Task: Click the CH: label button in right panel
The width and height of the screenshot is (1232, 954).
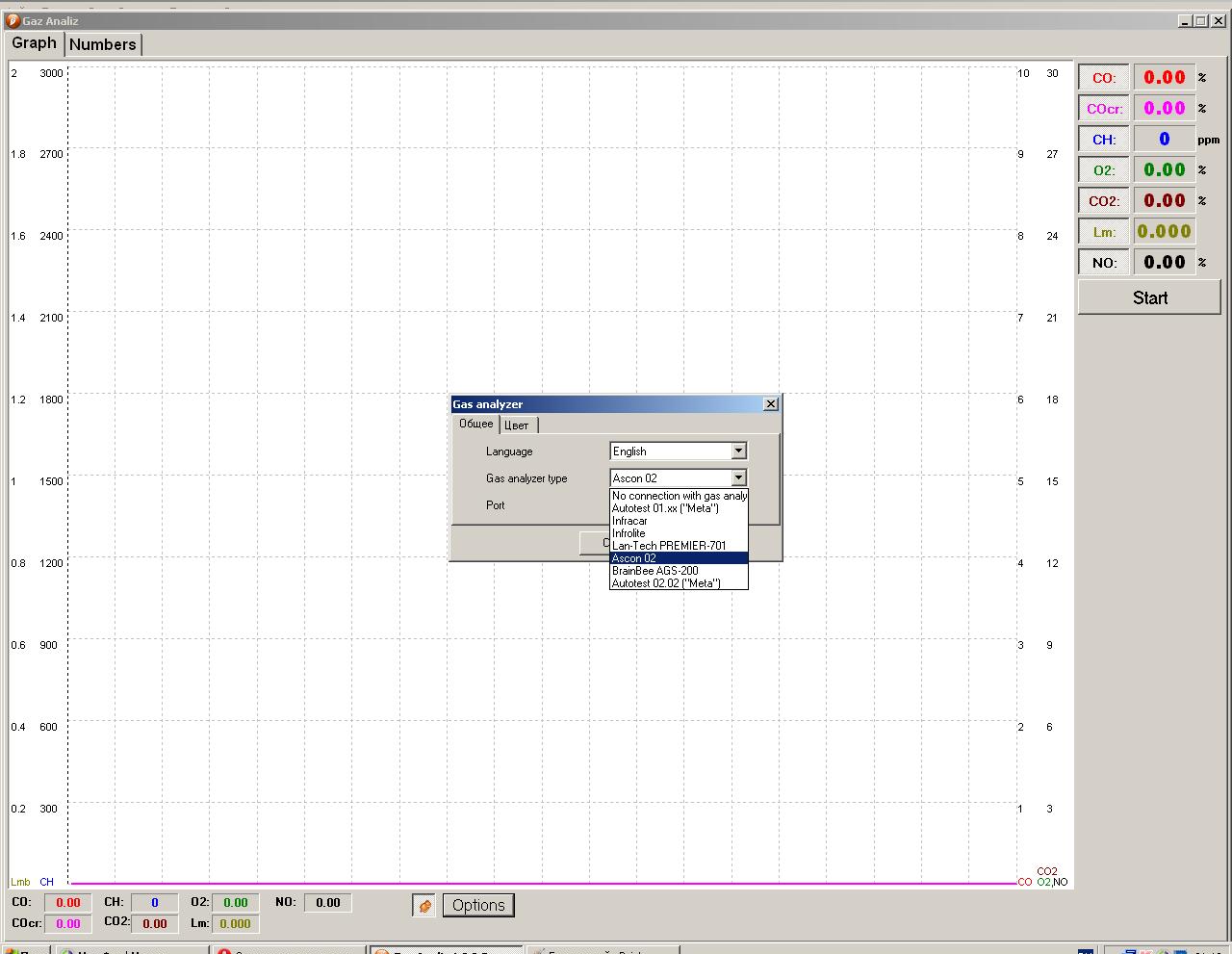Action: (1104, 140)
